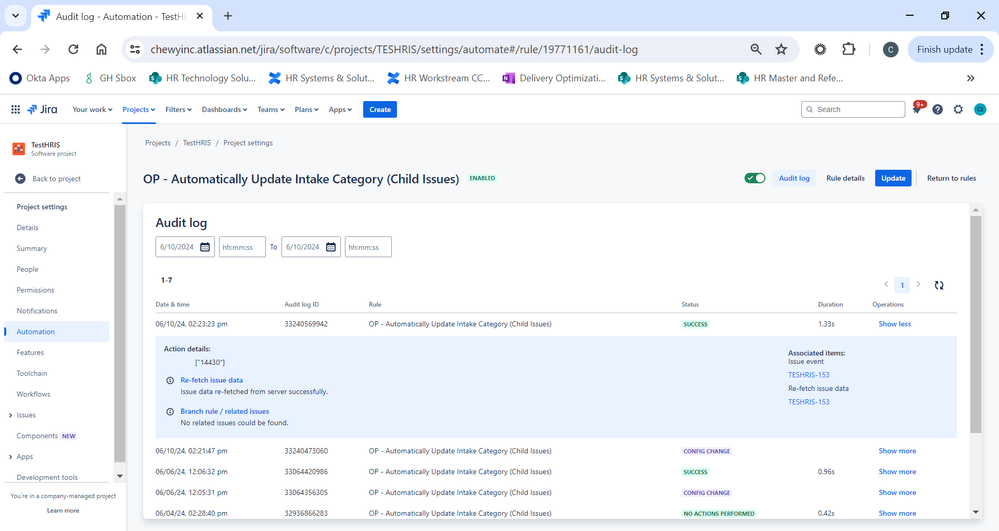Viewport: 999px width, 531px height.
Task: Open new browser tab
Action: (x=227, y=16)
